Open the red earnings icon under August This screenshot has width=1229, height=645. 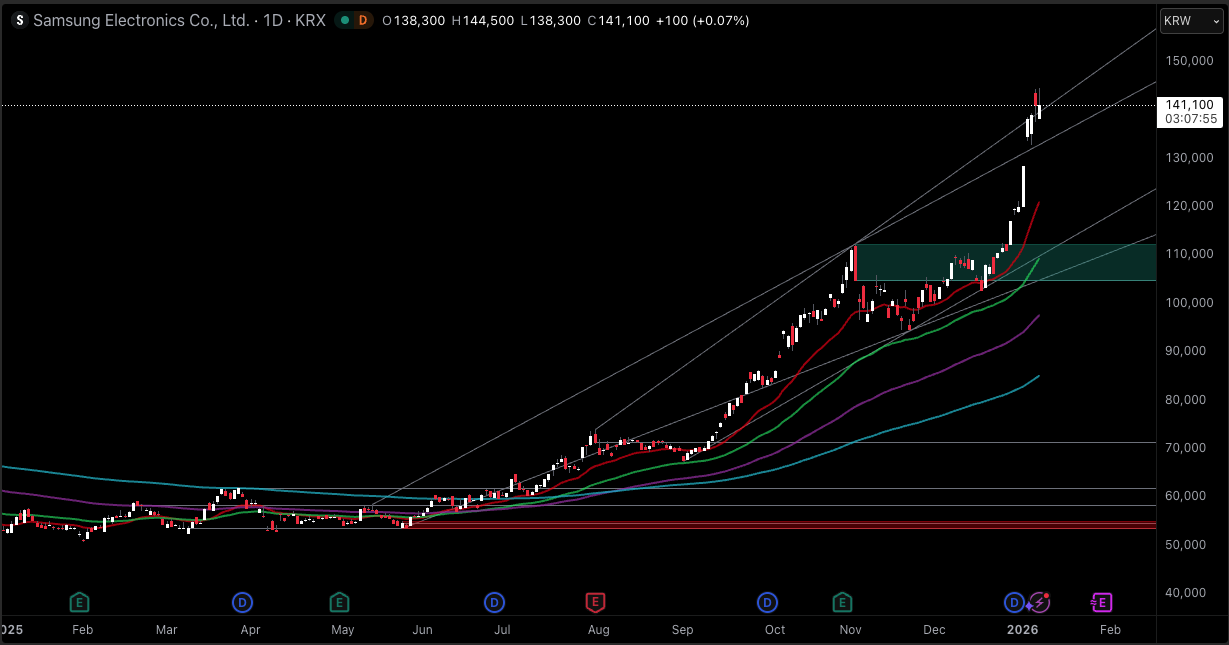coord(596,602)
